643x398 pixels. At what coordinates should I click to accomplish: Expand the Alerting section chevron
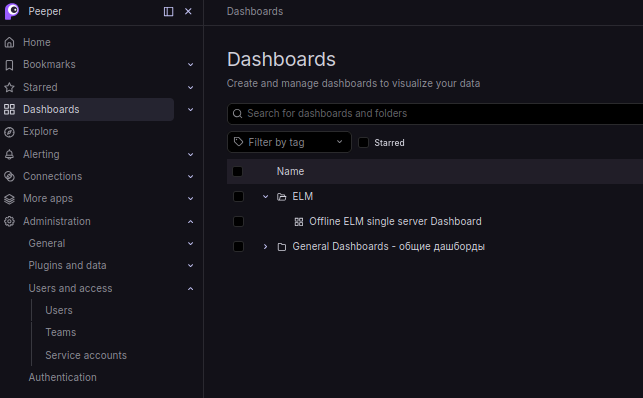pyautogui.click(x=190, y=155)
